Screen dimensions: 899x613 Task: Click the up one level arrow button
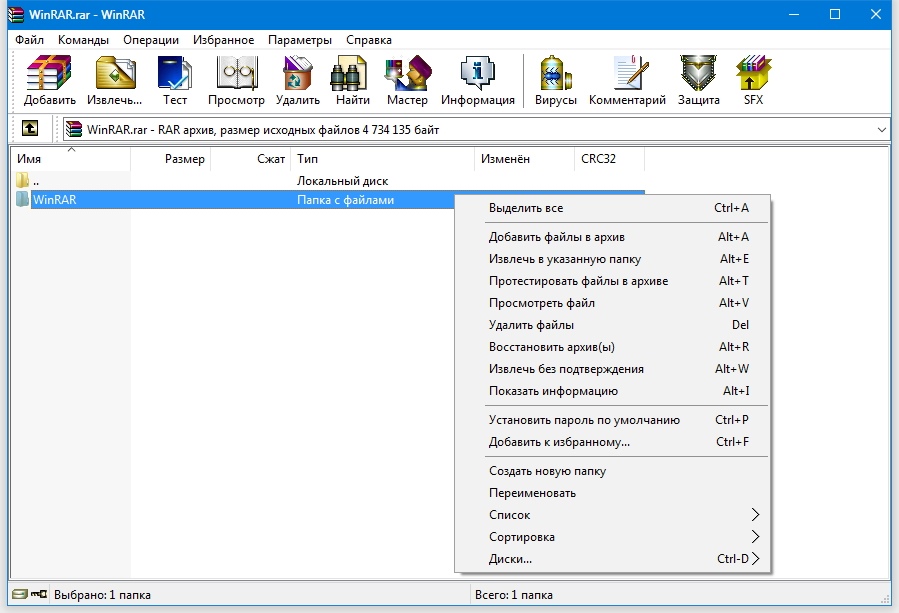click(x=30, y=129)
